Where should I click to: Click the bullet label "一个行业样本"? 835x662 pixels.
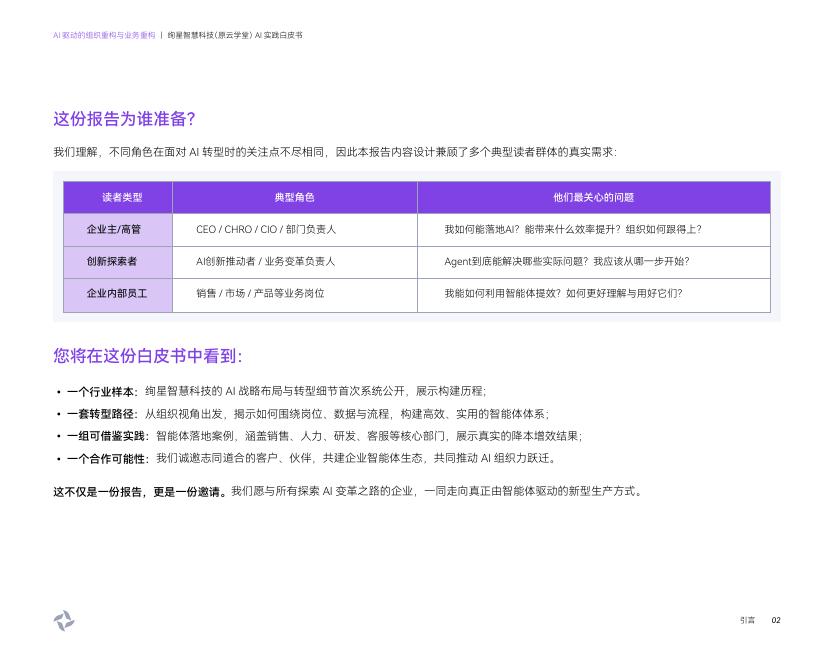[102, 391]
